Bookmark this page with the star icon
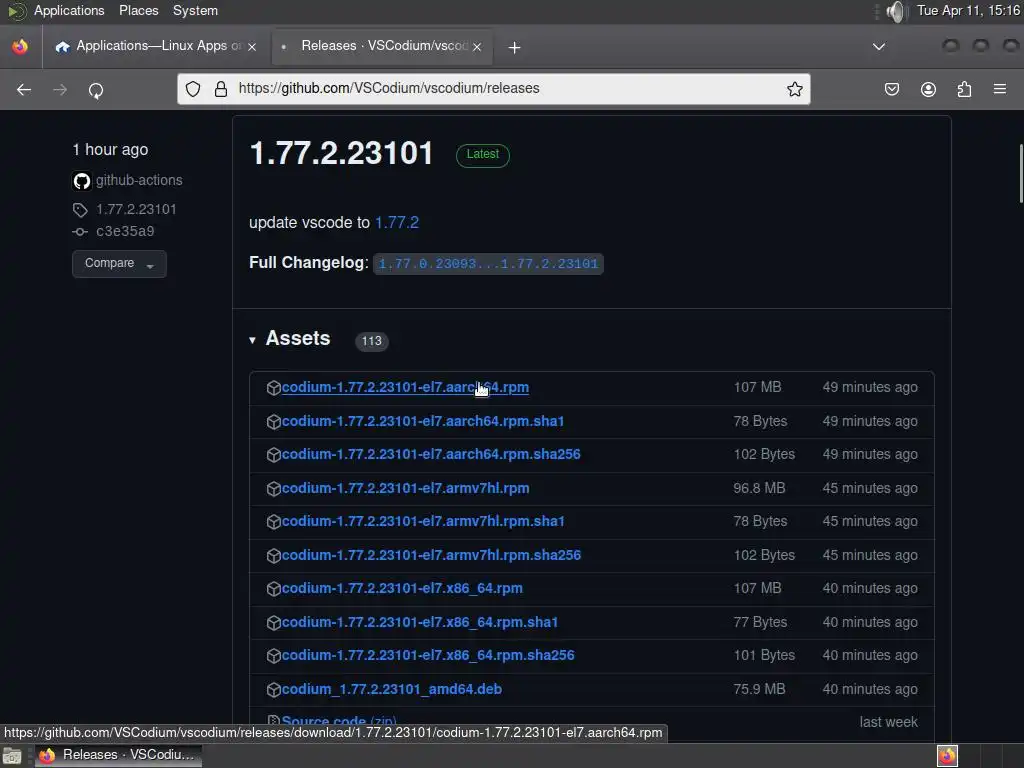This screenshot has height=768, width=1024. coord(794,89)
